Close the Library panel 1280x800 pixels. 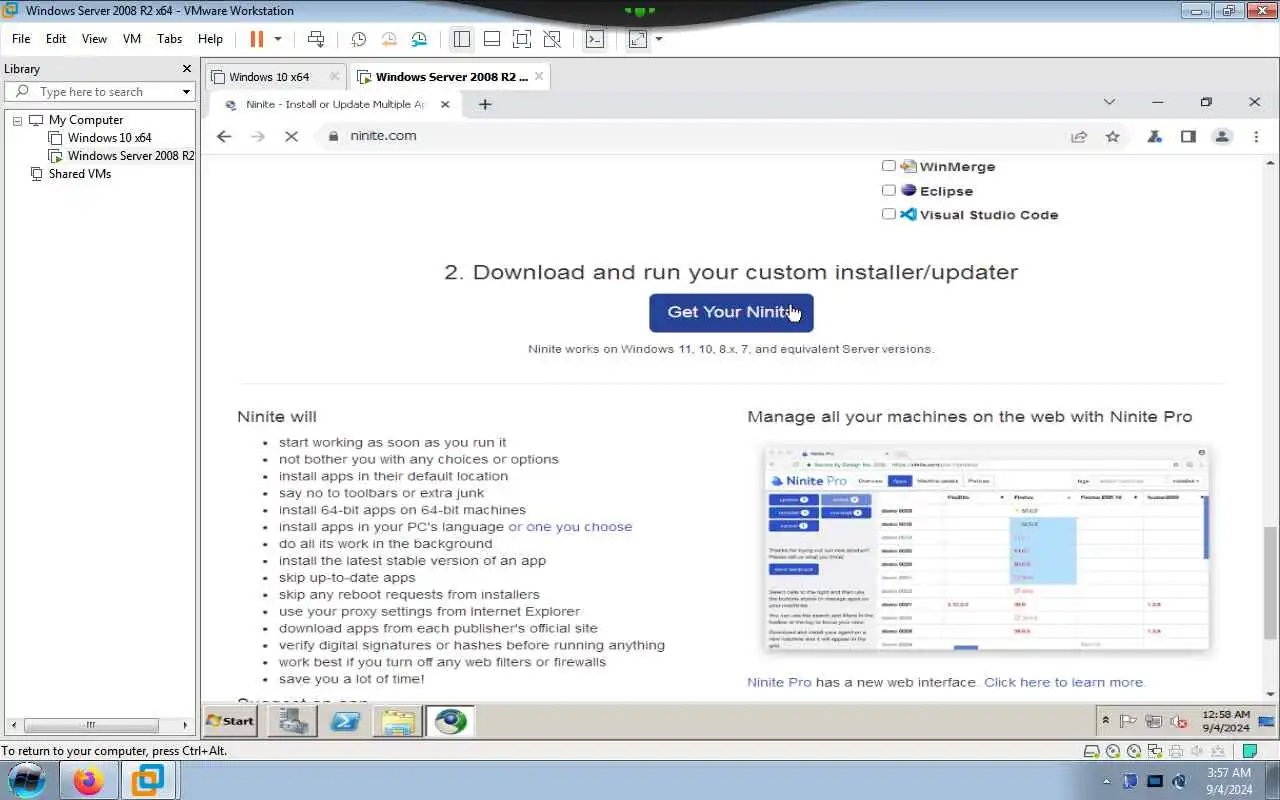tap(186, 69)
